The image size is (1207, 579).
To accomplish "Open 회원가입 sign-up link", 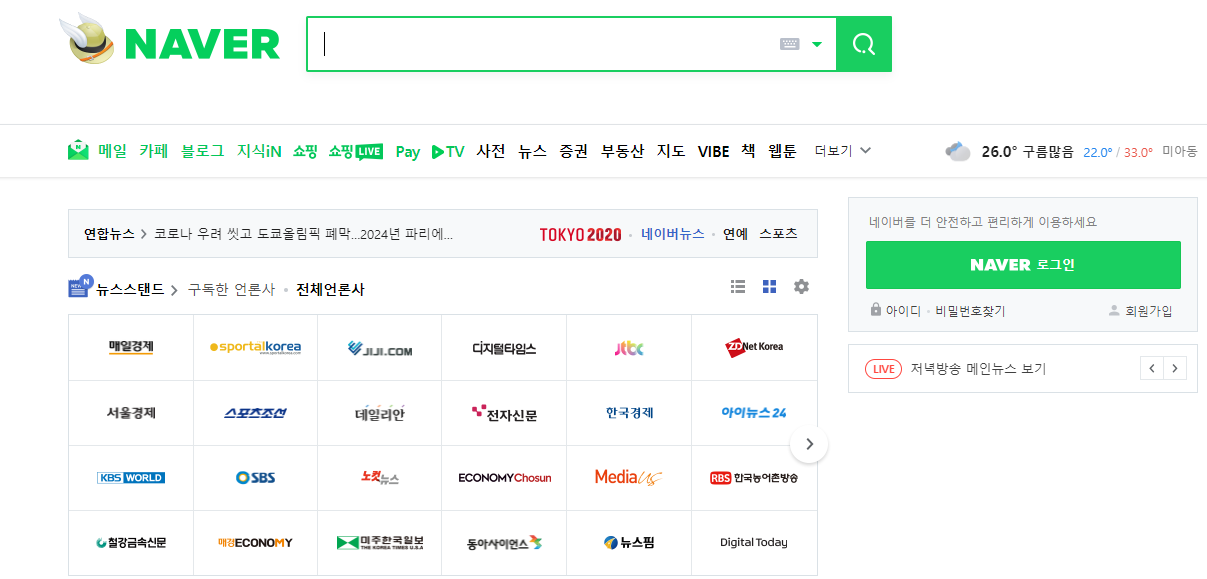I will 1140,311.
